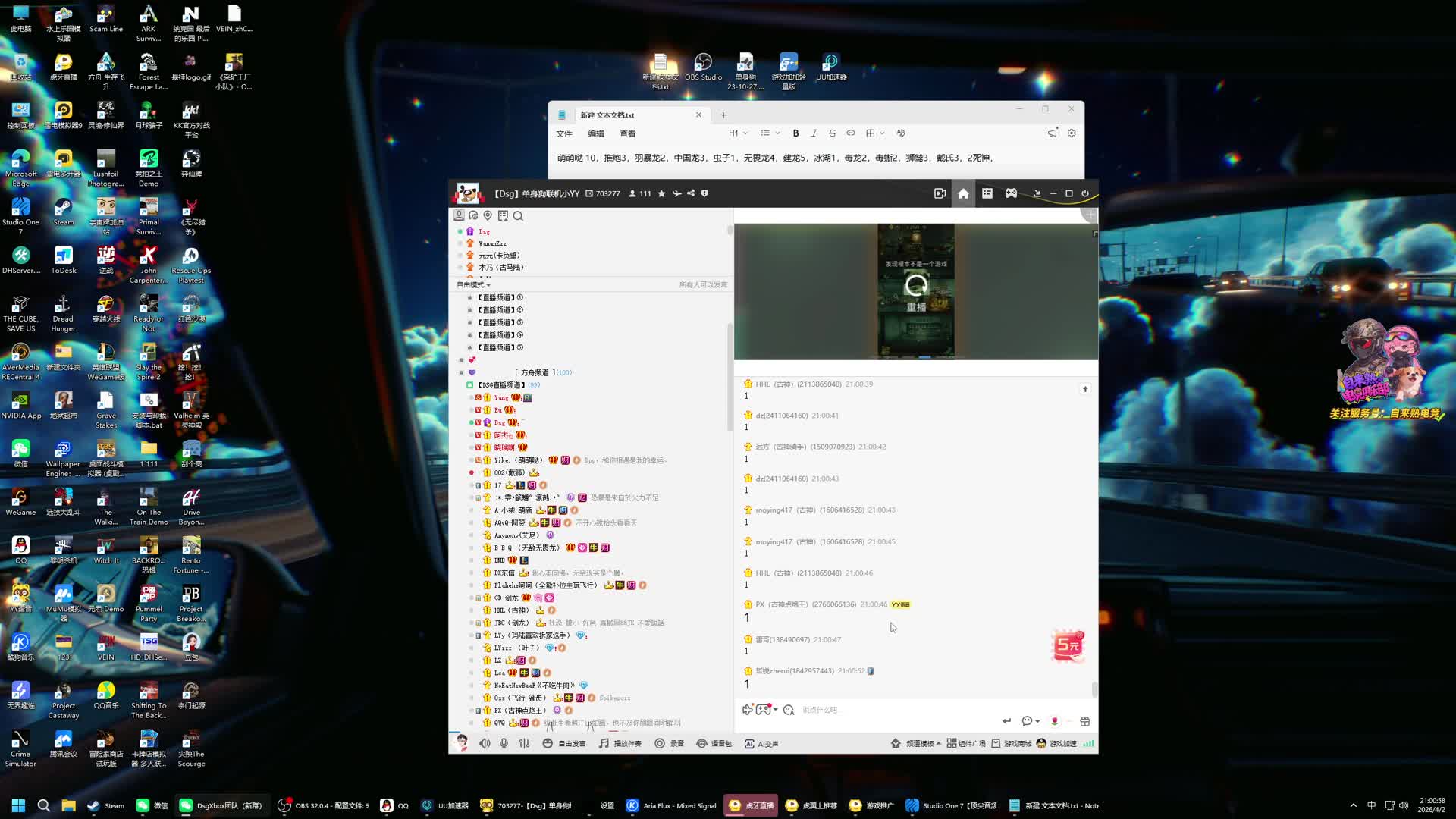
Task: Open the gamepad icon in YY title bar
Action: point(1011,193)
